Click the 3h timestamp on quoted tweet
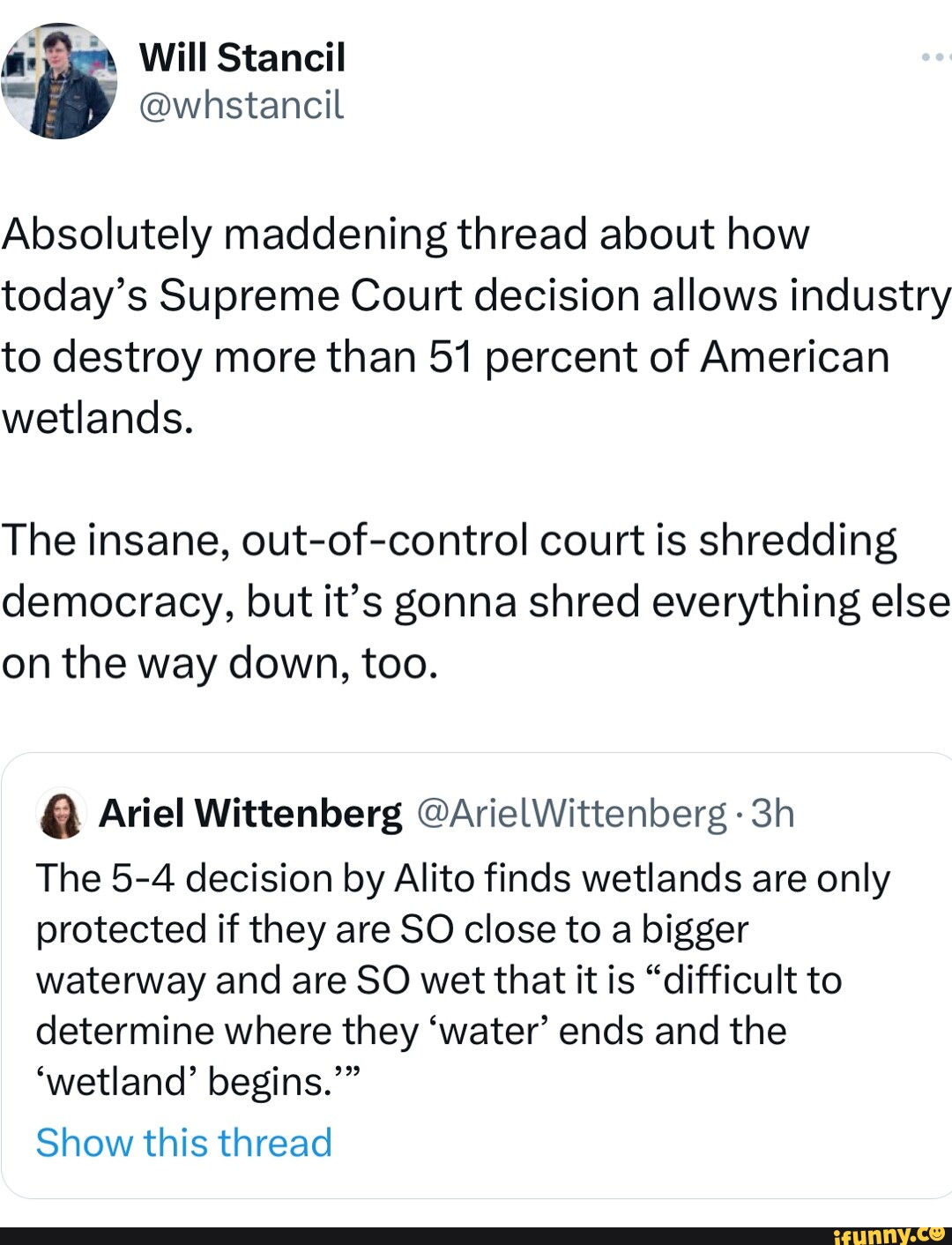The height and width of the screenshot is (1245, 952). (x=773, y=813)
